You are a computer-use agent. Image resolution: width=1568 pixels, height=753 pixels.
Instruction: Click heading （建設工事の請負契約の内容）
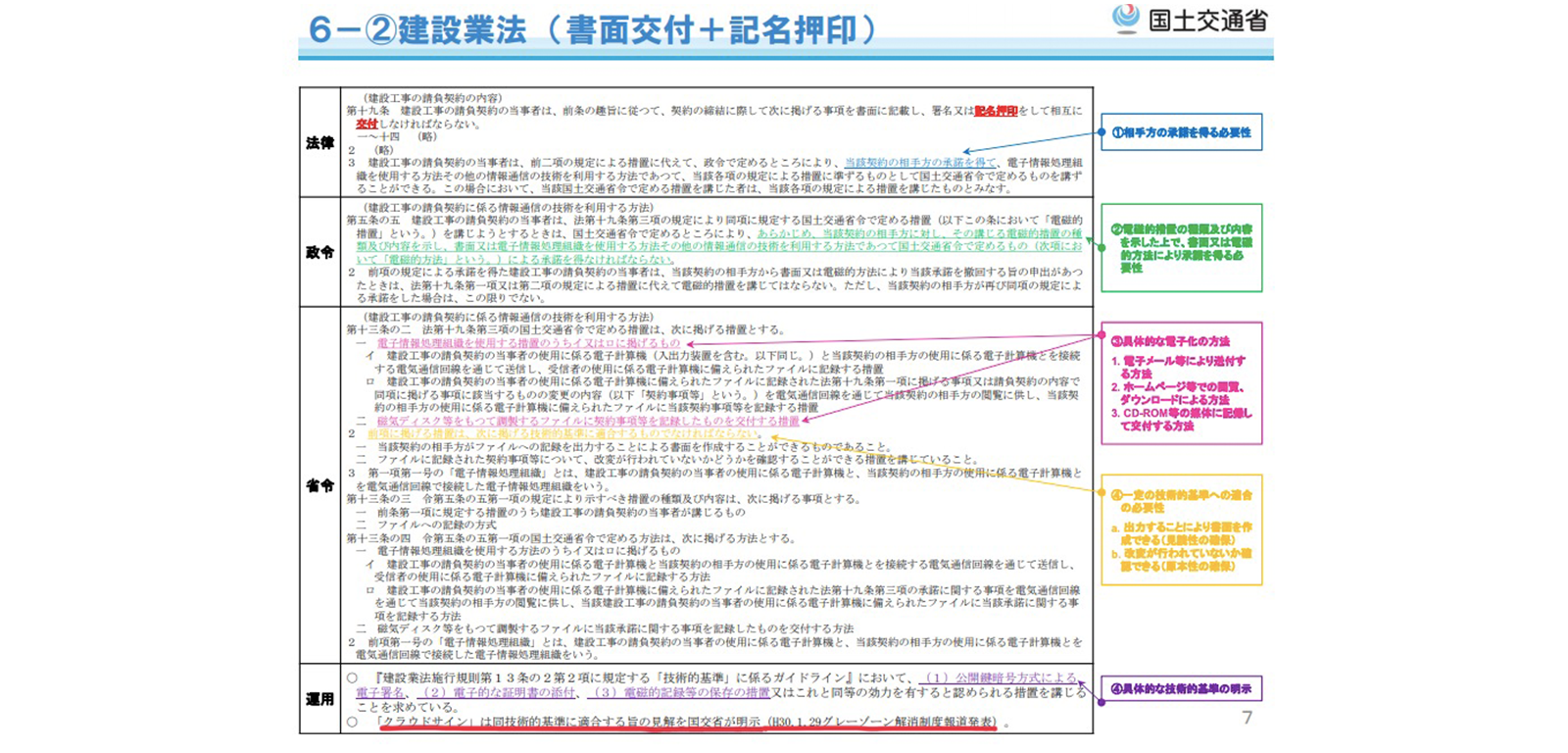pyautogui.click(x=432, y=98)
